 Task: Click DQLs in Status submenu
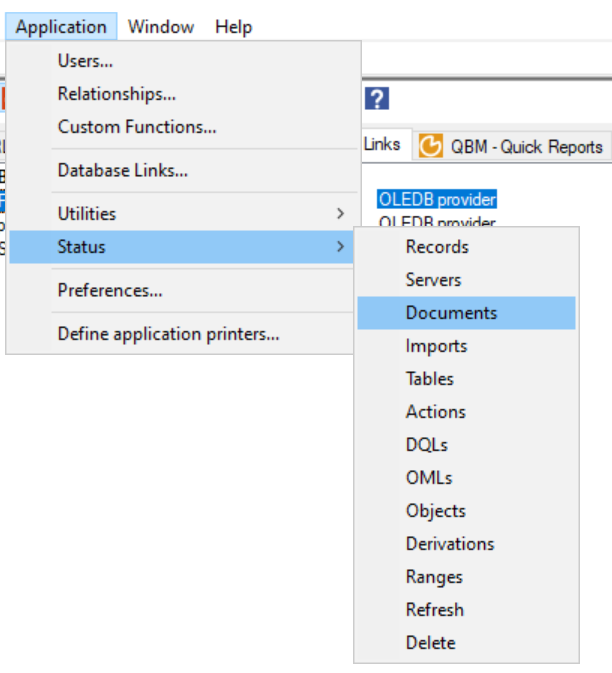[426, 445]
